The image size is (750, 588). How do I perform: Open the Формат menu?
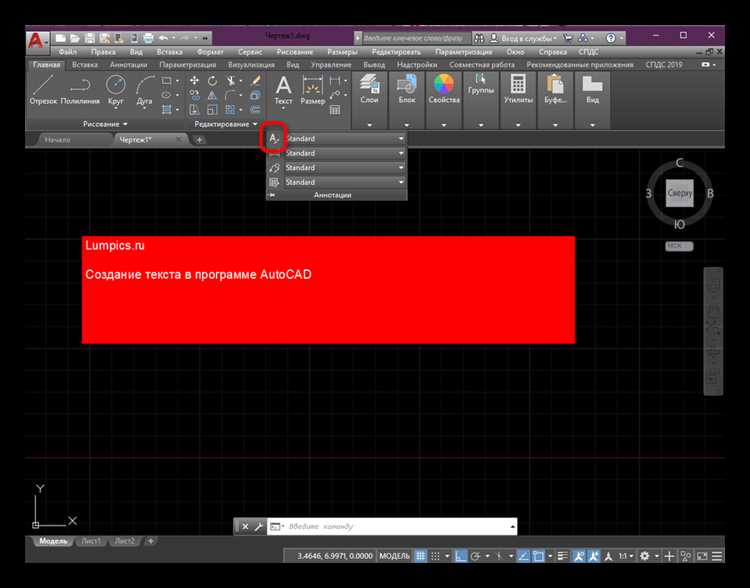tap(210, 51)
